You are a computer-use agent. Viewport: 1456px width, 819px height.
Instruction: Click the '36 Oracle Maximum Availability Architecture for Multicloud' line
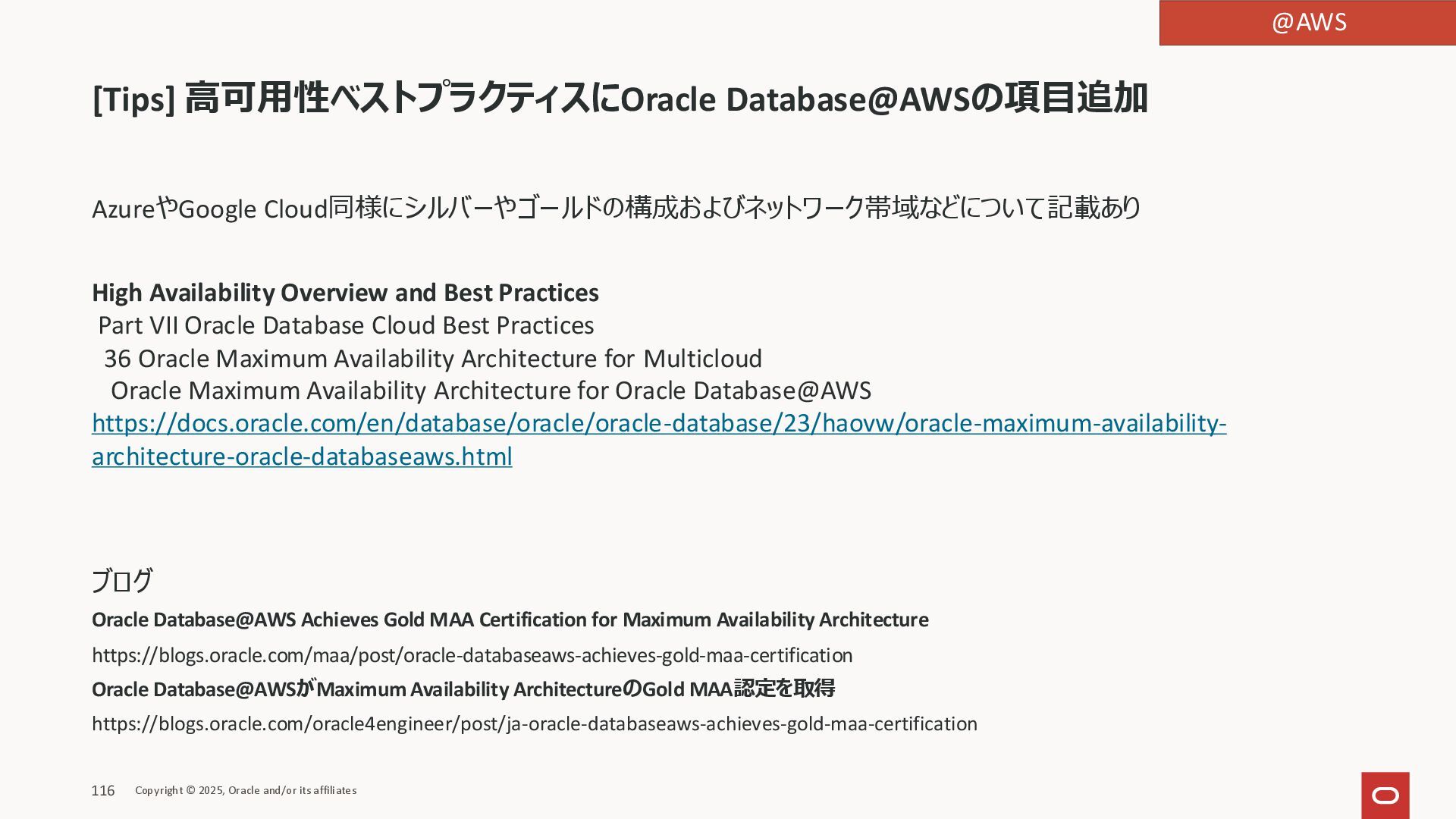pos(432,358)
